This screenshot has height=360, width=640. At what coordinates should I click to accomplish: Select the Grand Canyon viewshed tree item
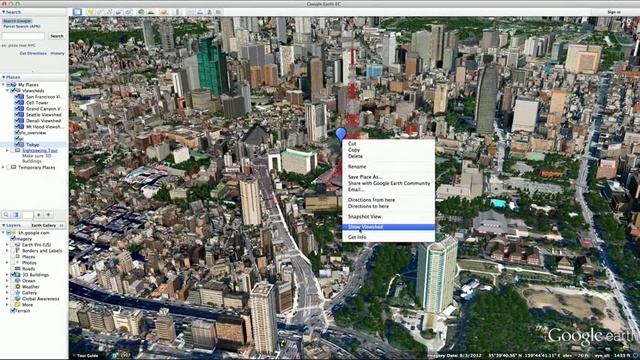click(x=44, y=109)
